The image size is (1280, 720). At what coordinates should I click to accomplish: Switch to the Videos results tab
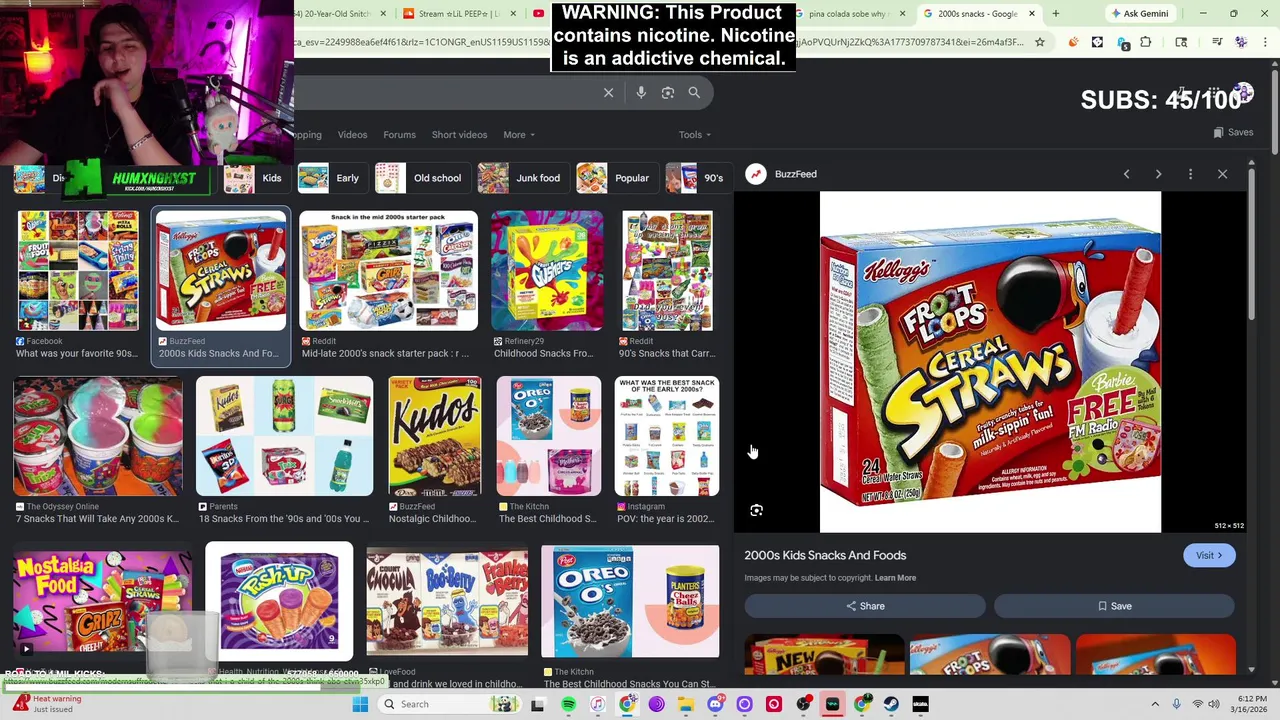pos(352,135)
